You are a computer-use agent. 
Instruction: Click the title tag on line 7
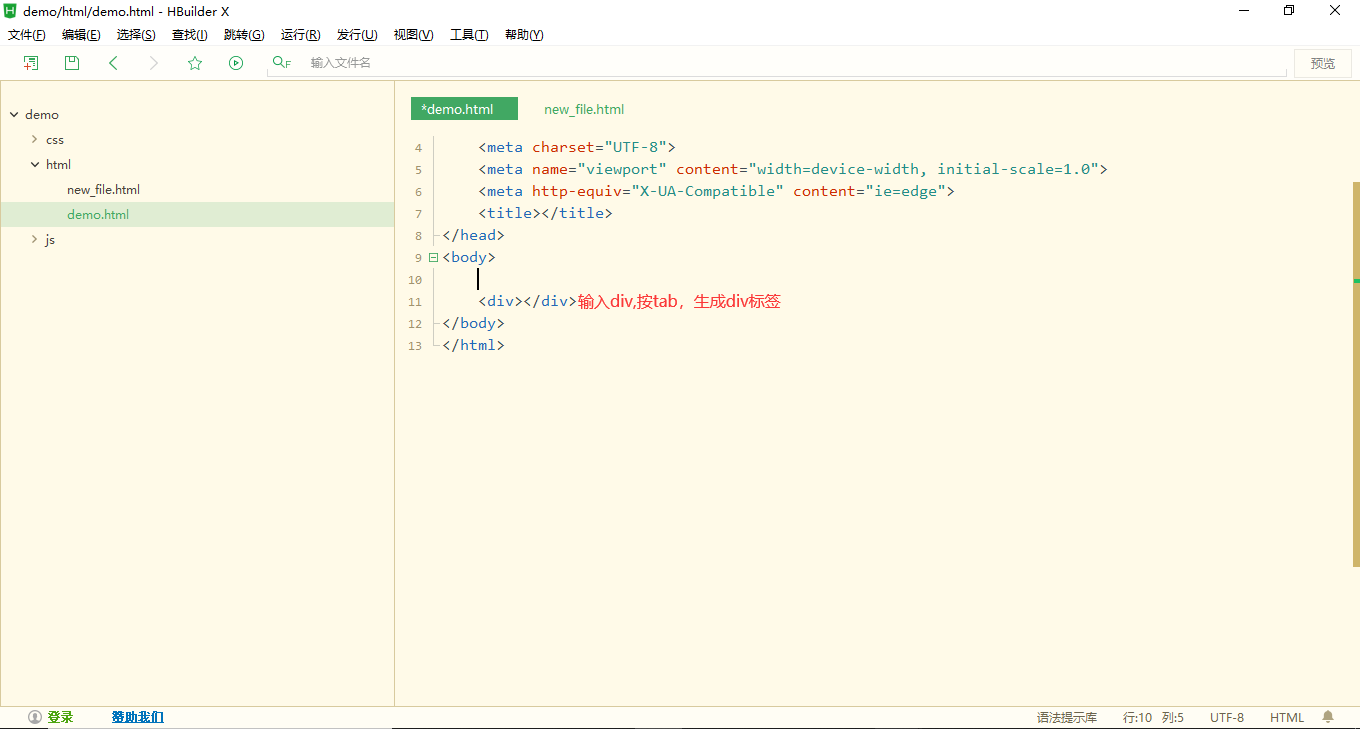pyautogui.click(x=545, y=213)
